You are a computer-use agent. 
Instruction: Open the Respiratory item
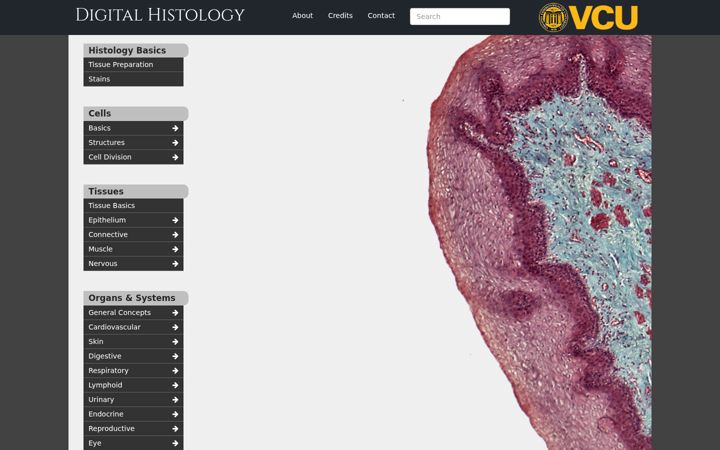tap(133, 371)
